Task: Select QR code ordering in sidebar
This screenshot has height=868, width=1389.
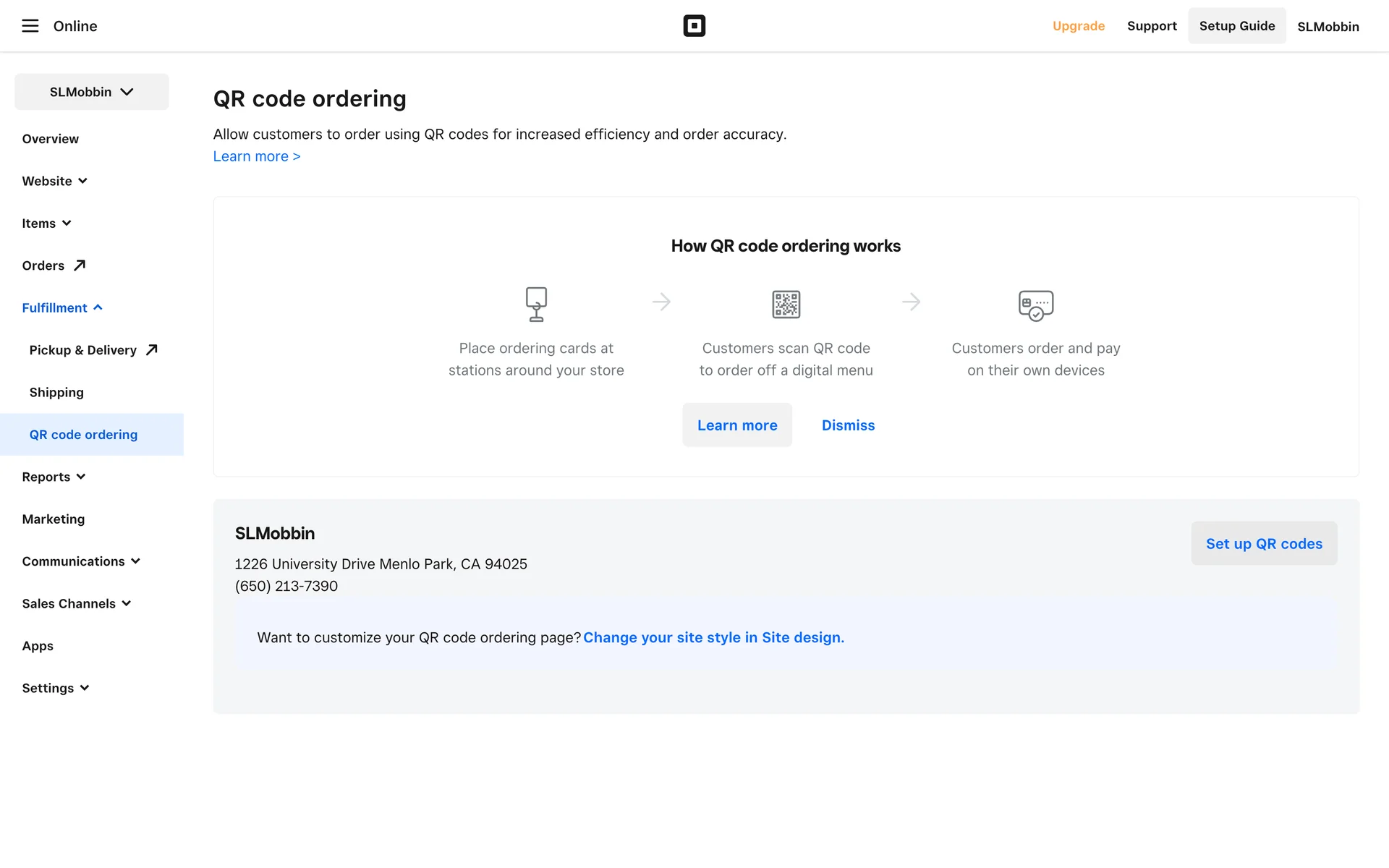Action: click(x=83, y=435)
